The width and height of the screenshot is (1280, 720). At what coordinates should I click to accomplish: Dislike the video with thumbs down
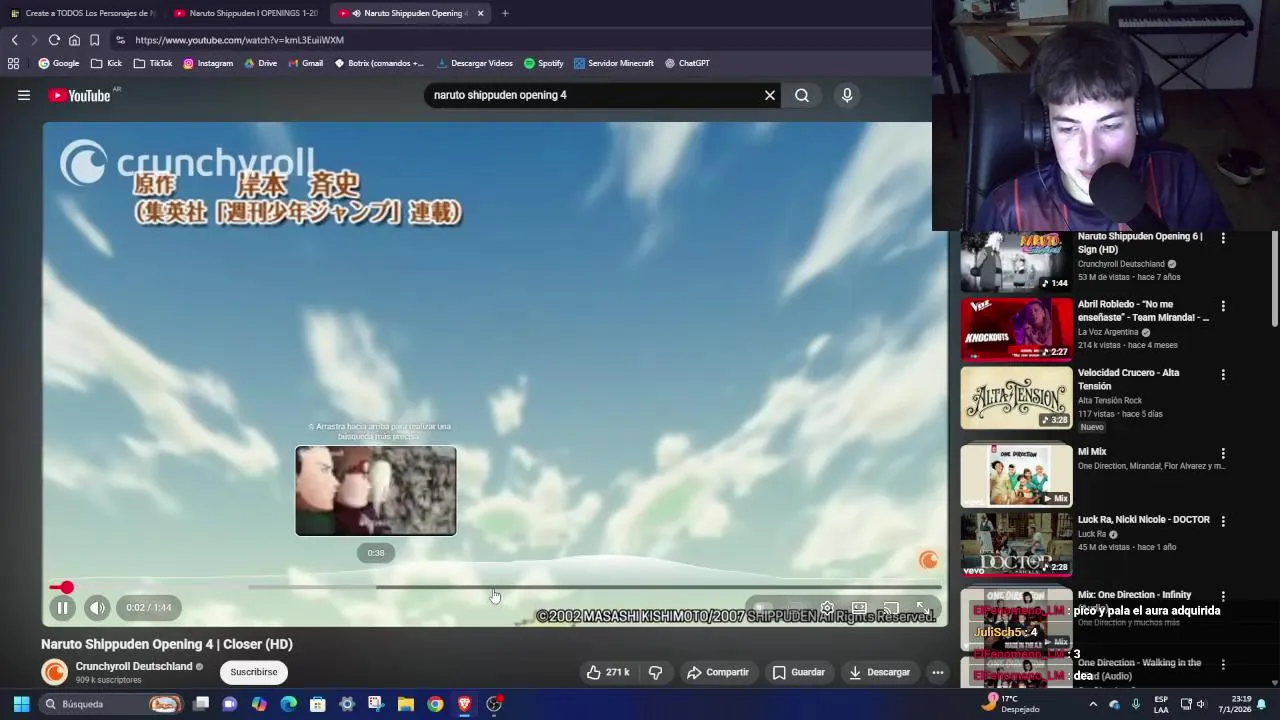[x=656, y=672]
